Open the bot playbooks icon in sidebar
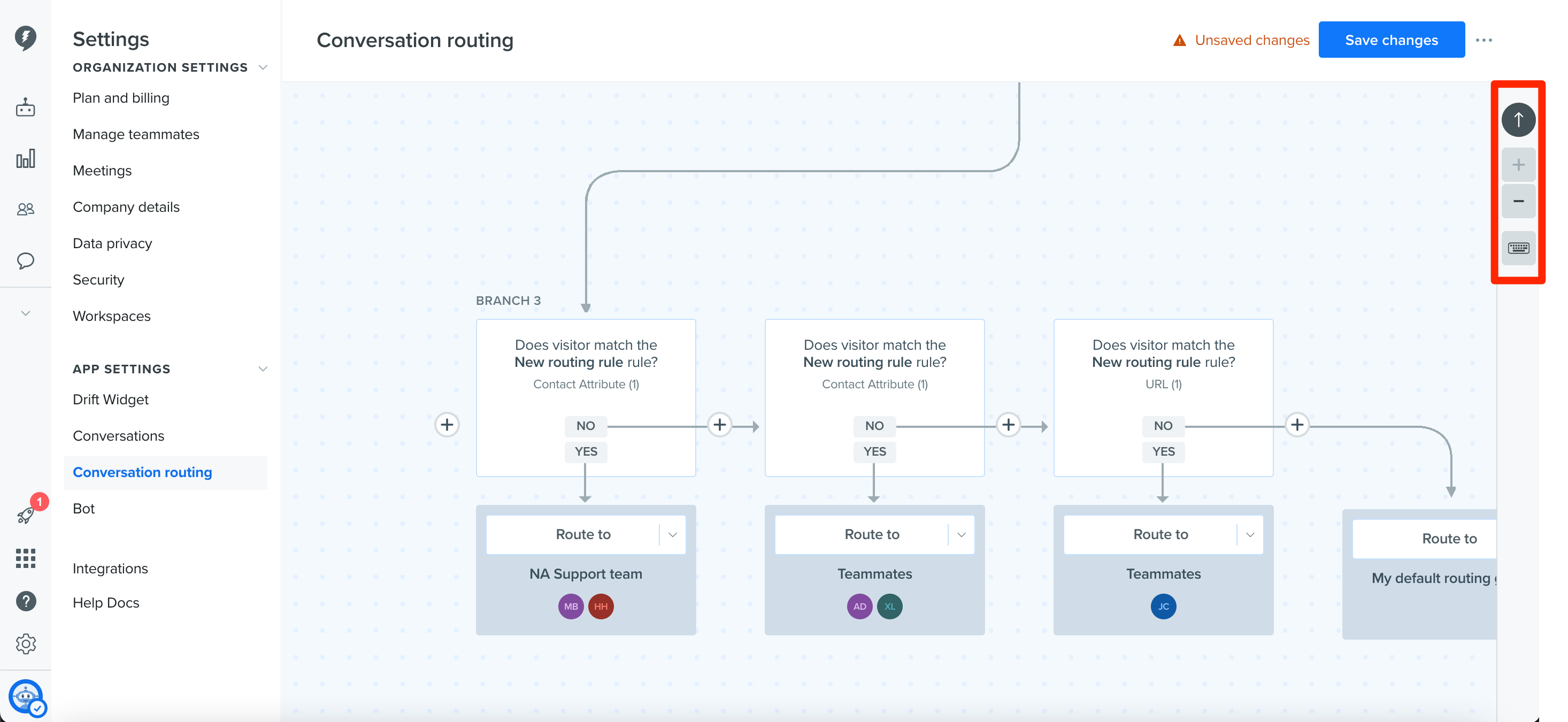Screen dimensions: 1568x722 pos(26,107)
